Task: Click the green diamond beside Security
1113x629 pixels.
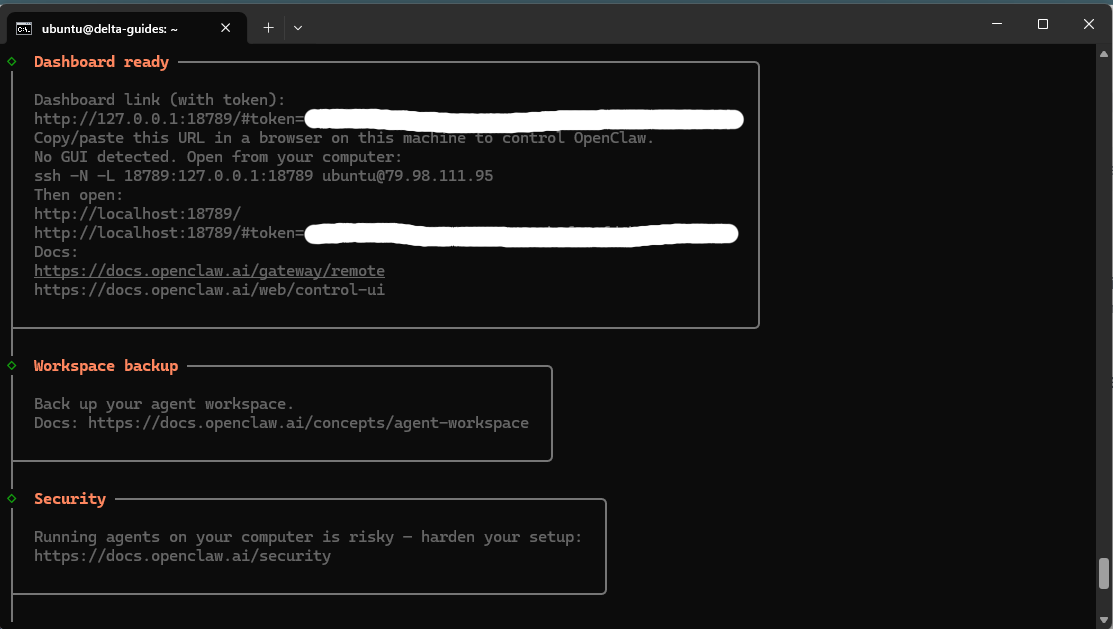Action: [12, 499]
